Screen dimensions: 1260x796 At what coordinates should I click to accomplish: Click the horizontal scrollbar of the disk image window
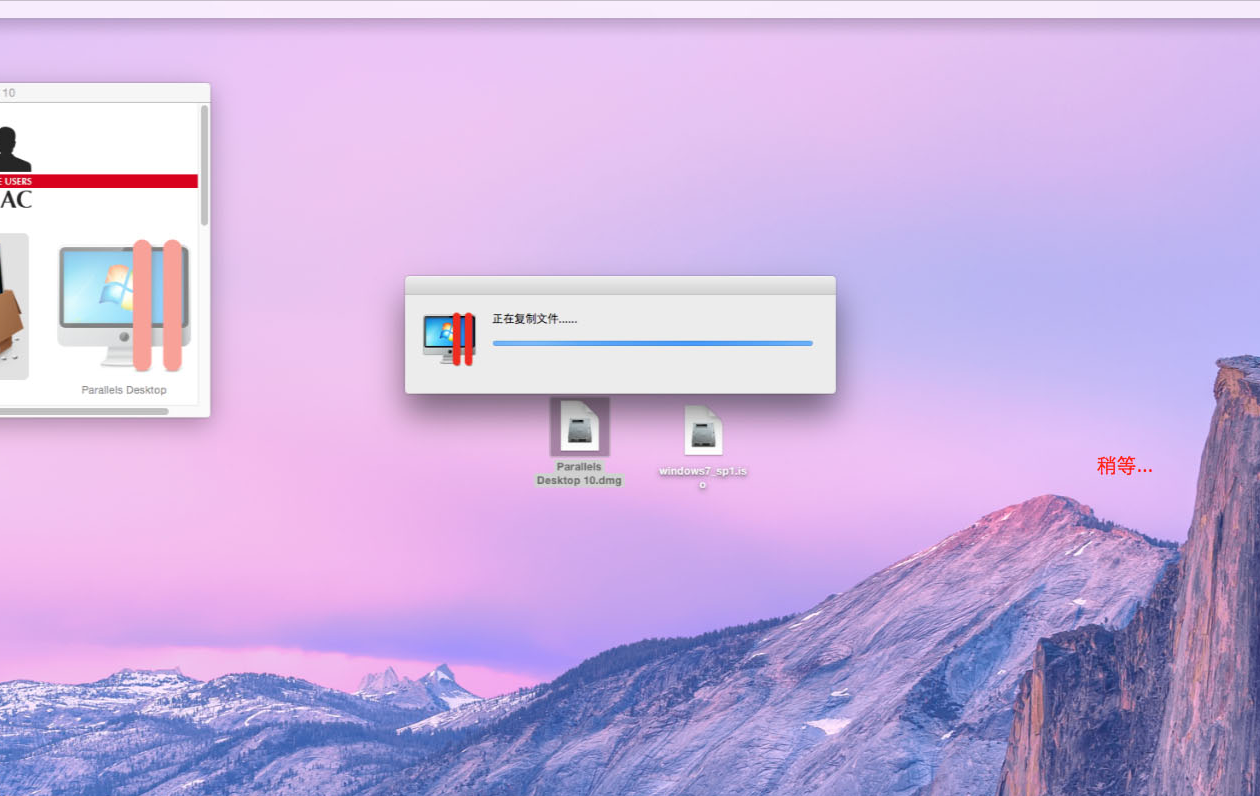point(84,411)
